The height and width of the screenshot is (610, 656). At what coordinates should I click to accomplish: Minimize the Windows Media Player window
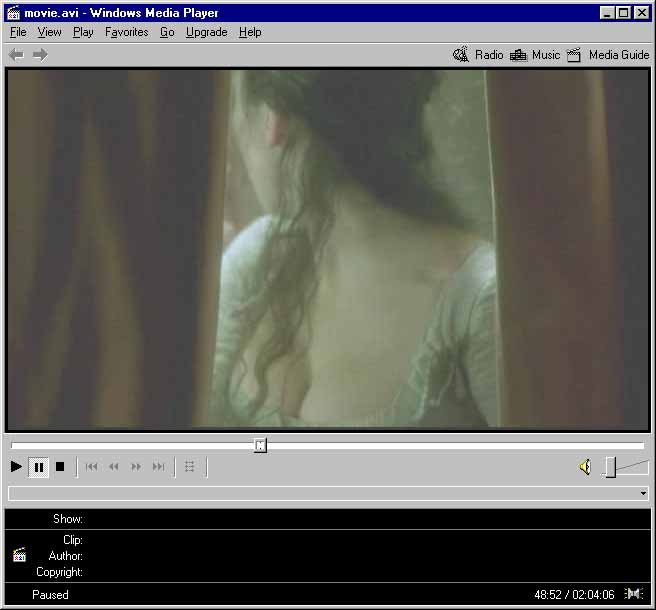coord(606,13)
